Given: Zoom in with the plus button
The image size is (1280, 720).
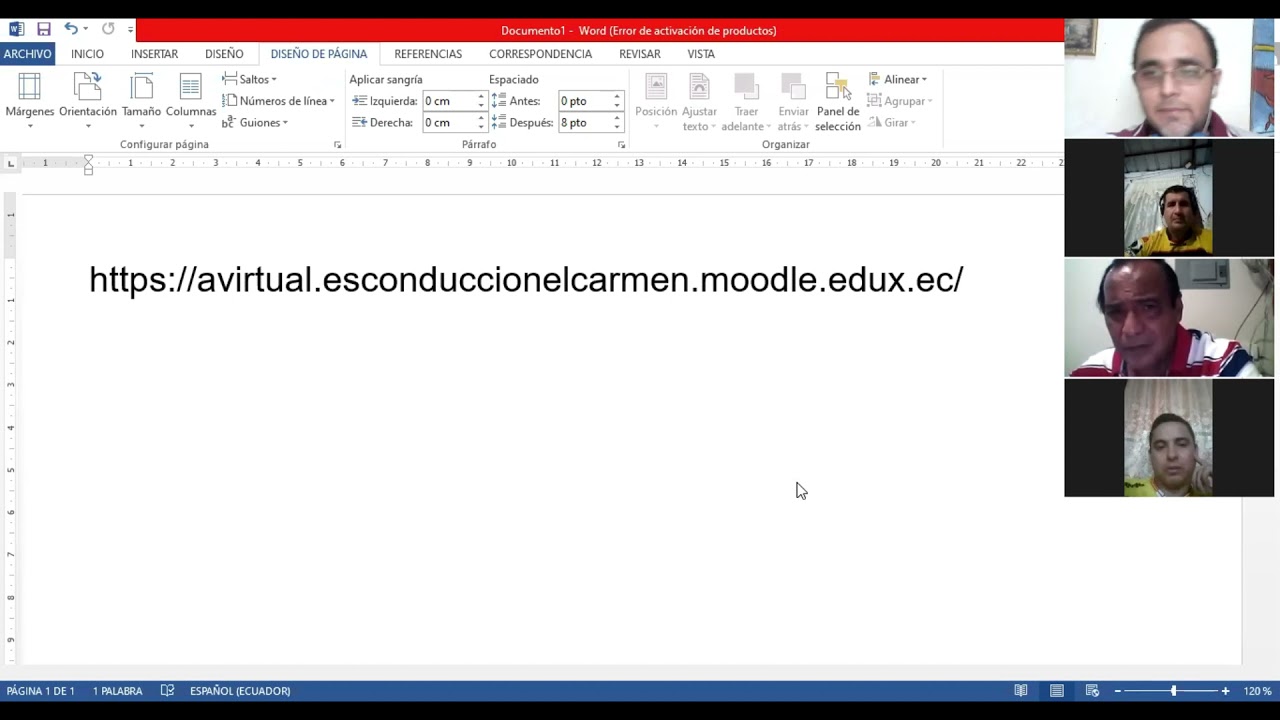Looking at the screenshot, I should (1225, 691).
